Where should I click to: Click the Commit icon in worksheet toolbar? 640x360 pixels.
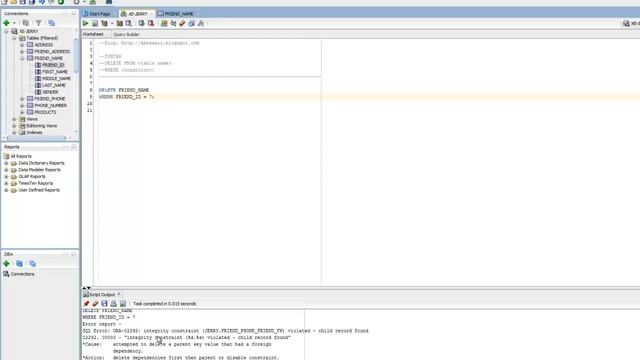click(141, 24)
